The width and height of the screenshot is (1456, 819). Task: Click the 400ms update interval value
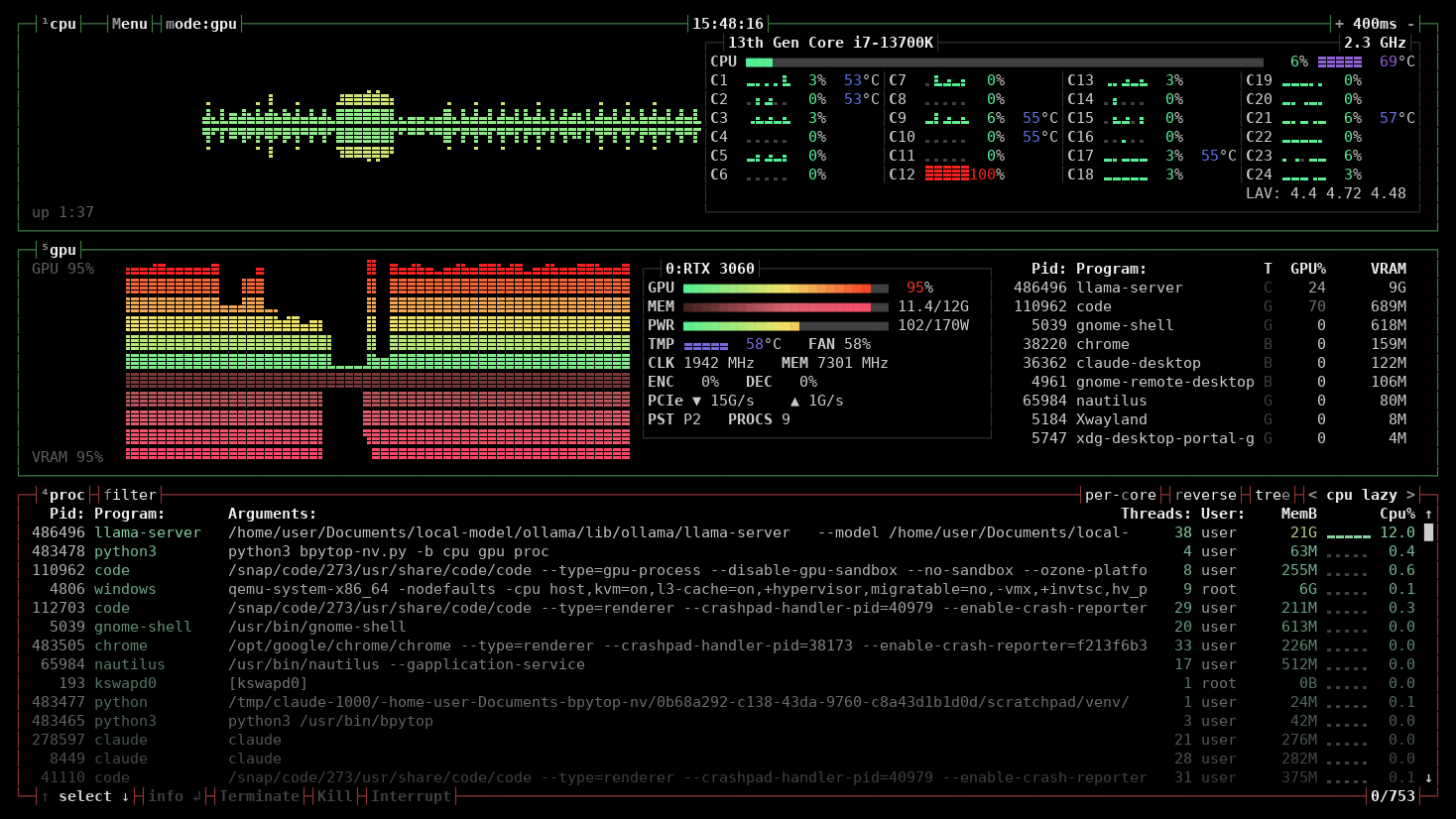[1375, 24]
